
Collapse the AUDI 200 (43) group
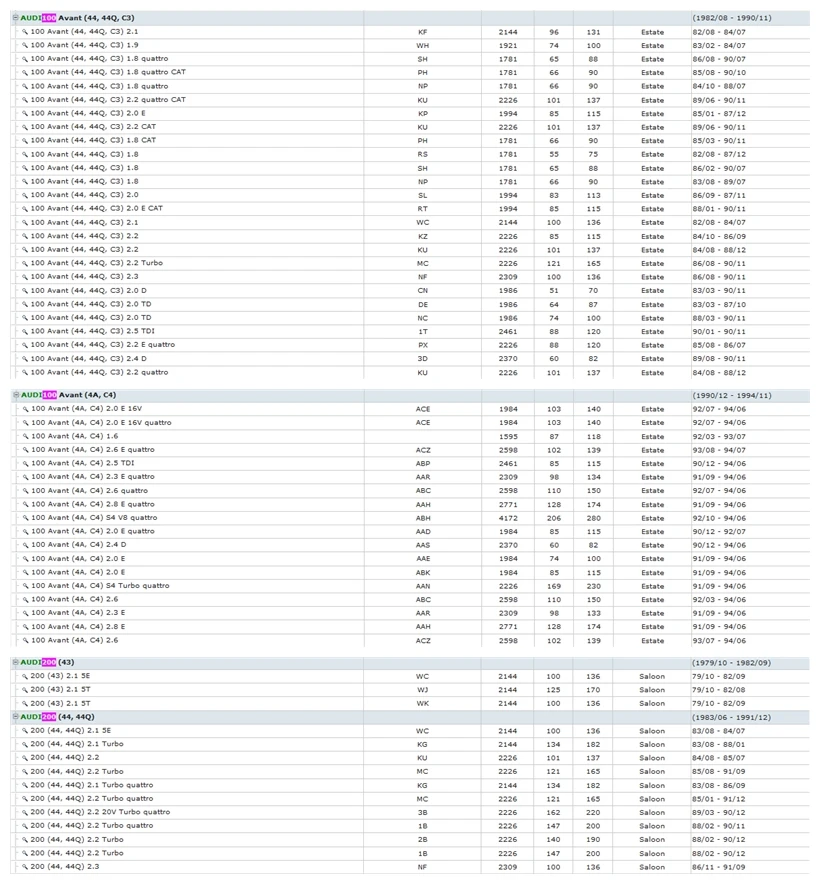[x=15, y=662]
